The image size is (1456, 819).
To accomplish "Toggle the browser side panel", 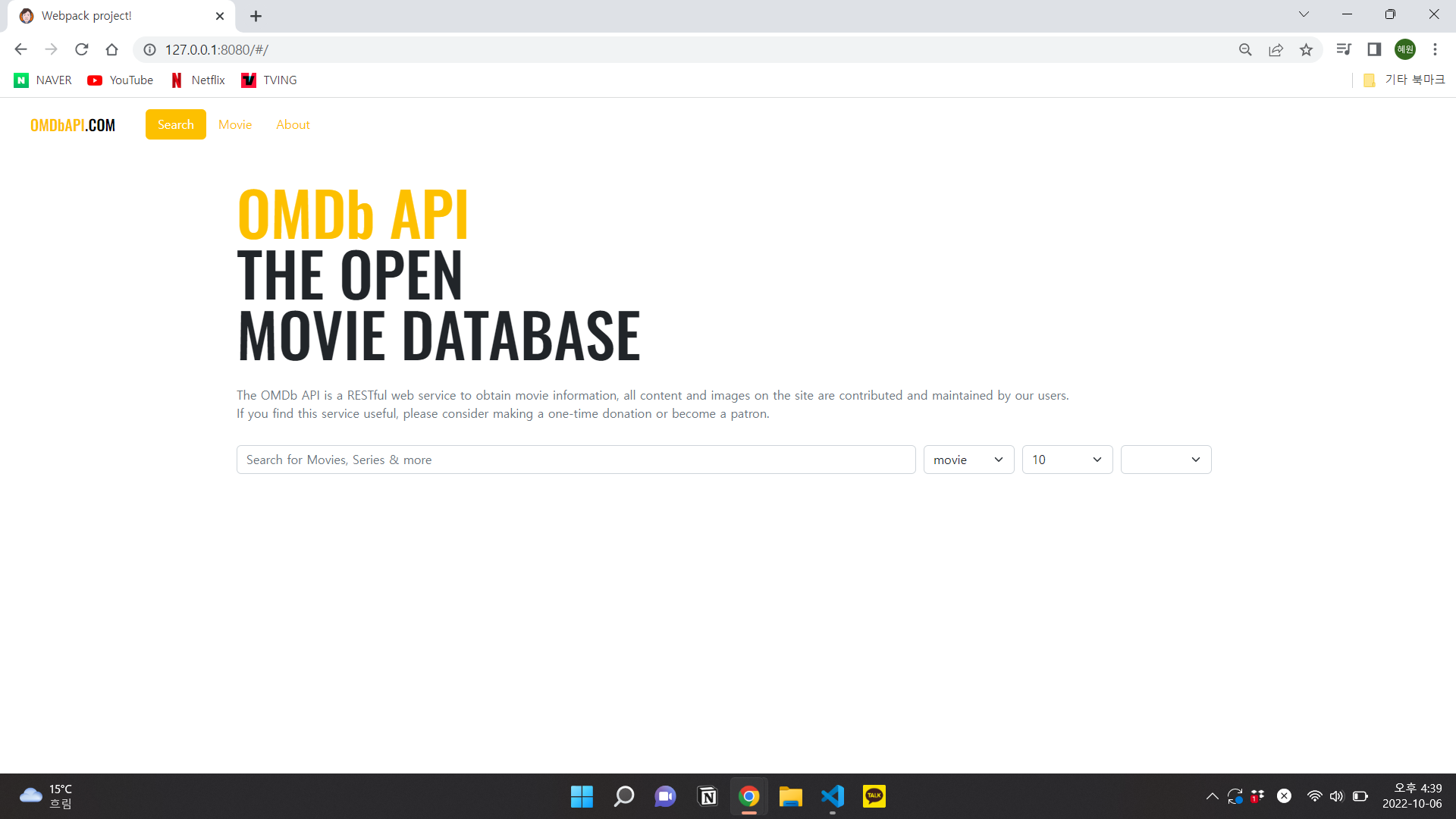I will point(1374,49).
